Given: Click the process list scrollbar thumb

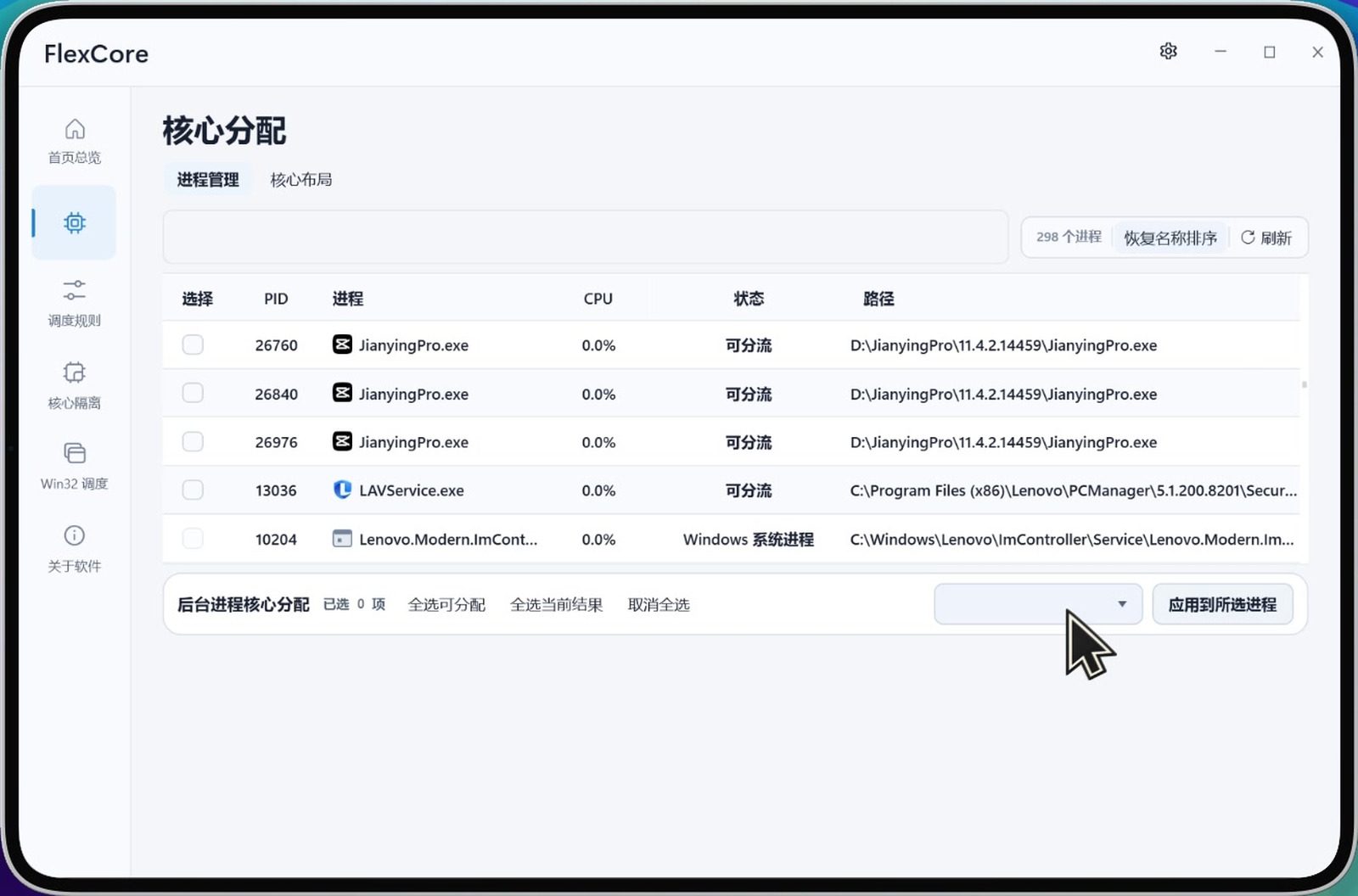Looking at the screenshot, I should pos(1305,384).
